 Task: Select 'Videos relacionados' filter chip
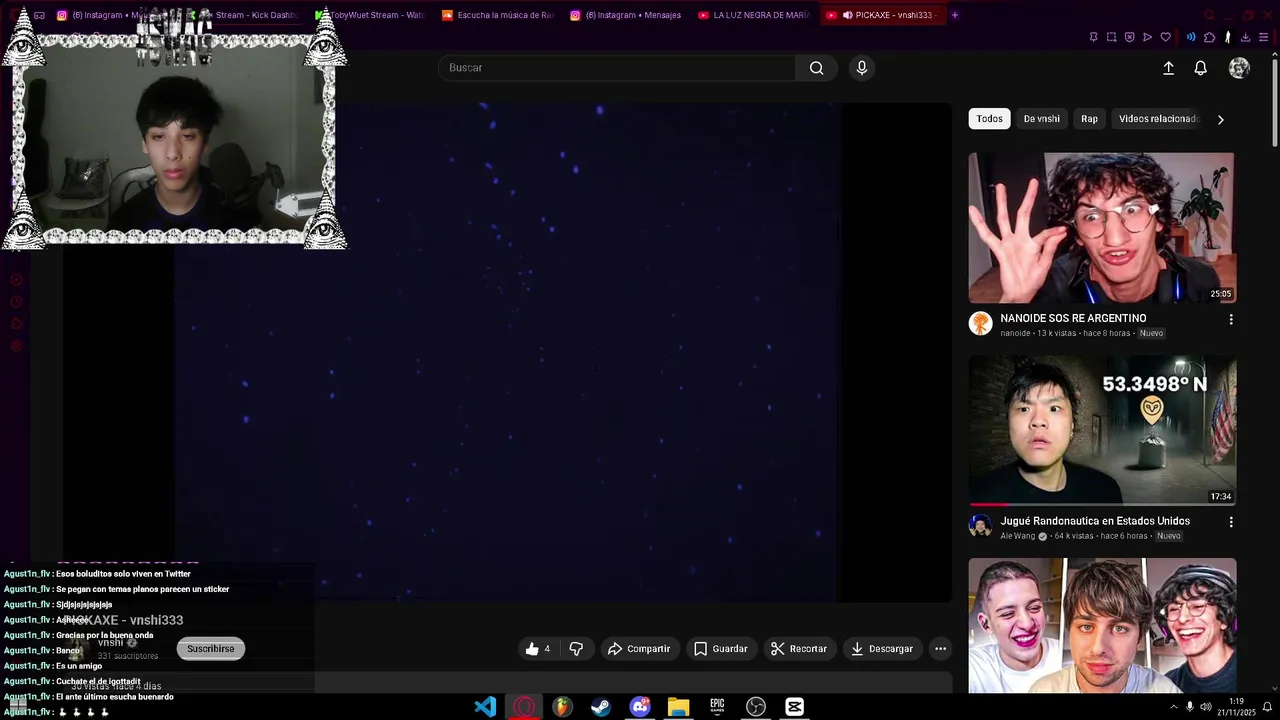[x=1156, y=119]
